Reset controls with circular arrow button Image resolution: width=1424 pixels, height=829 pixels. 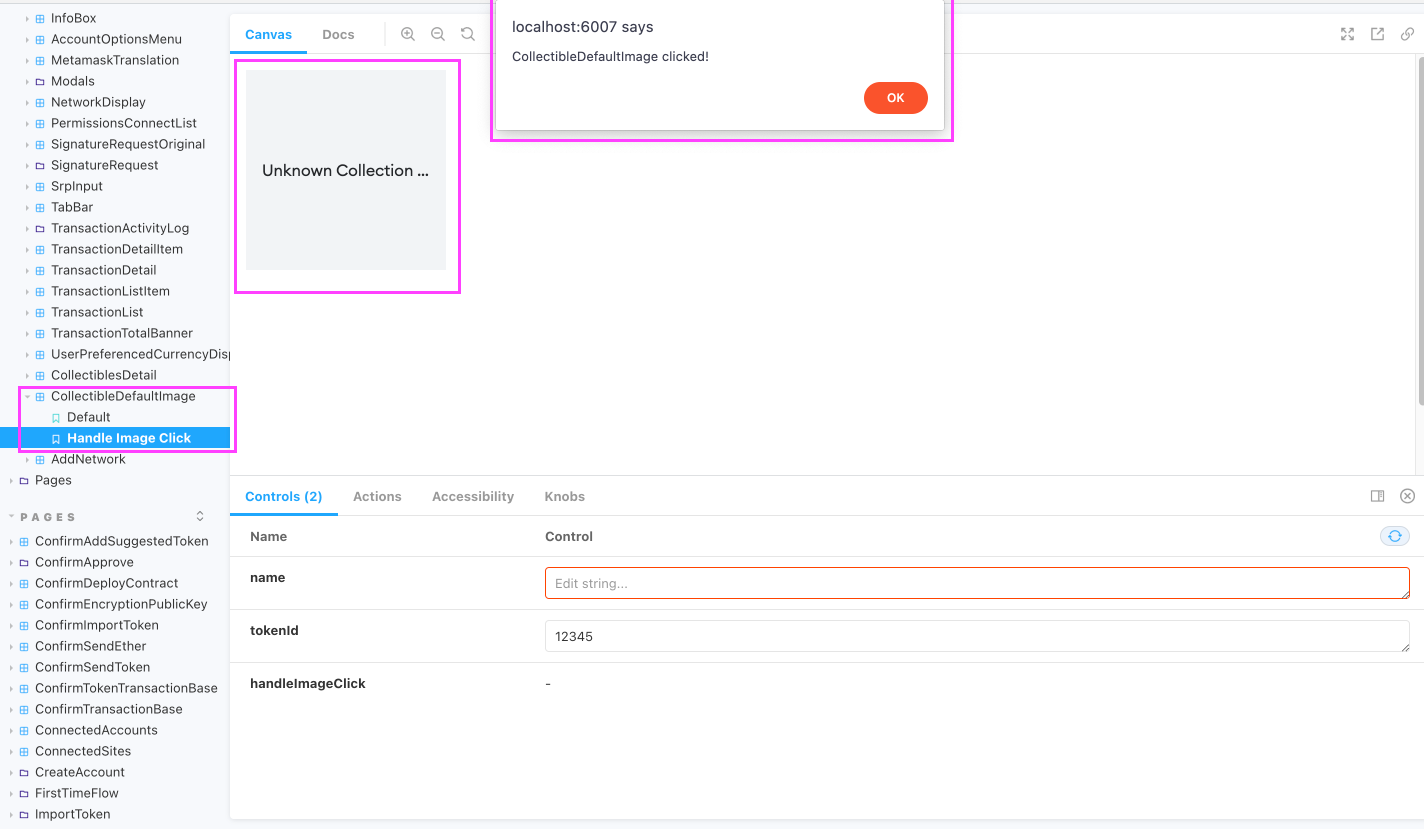[1395, 536]
